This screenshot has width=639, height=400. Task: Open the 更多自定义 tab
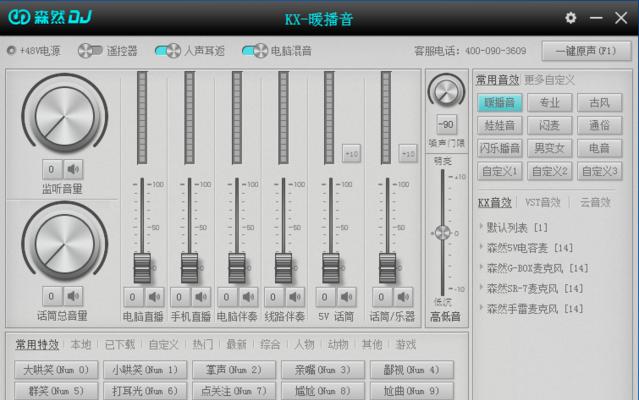click(x=549, y=80)
